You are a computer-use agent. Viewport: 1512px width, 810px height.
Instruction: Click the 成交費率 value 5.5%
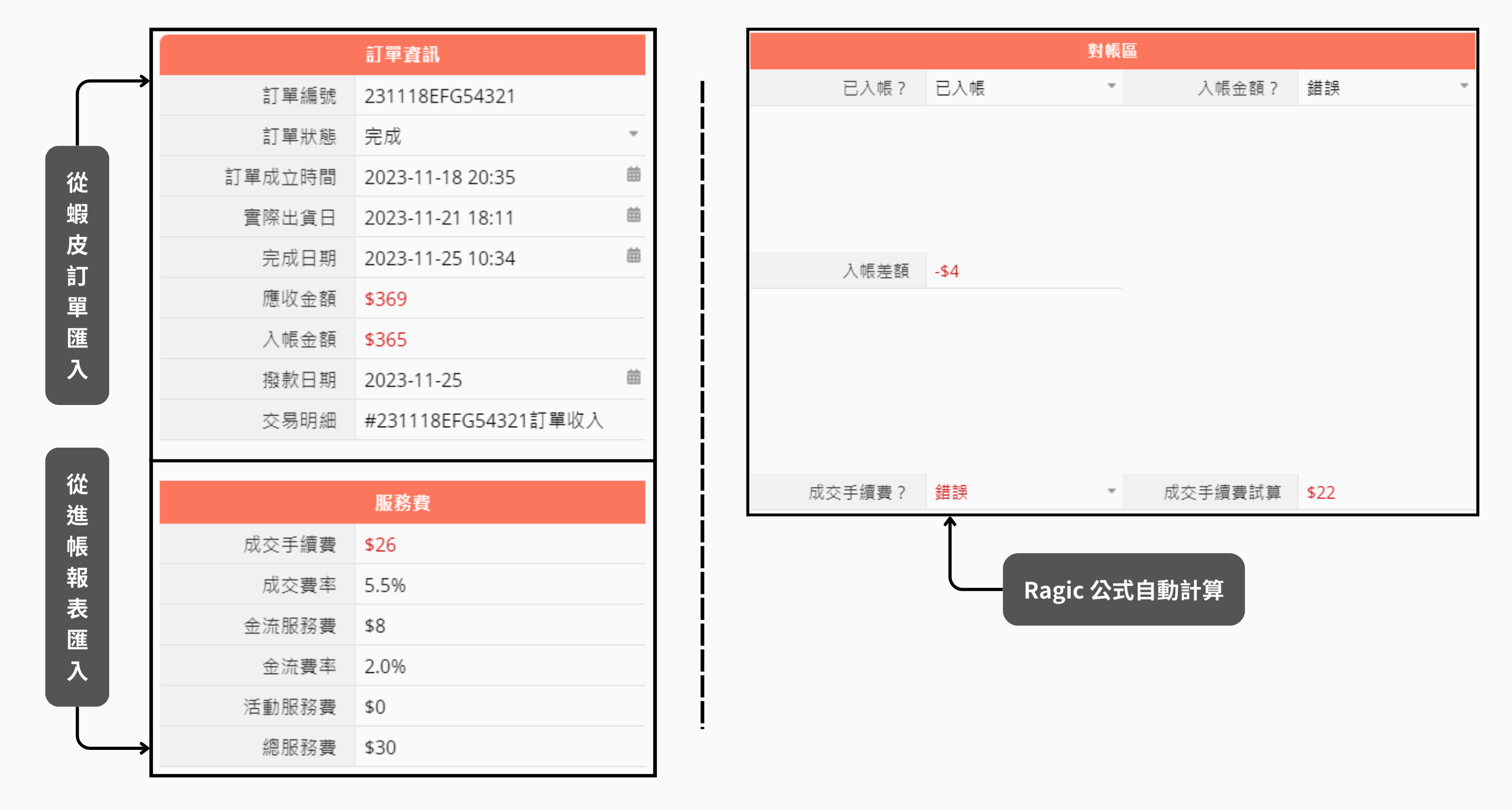click(385, 585)
